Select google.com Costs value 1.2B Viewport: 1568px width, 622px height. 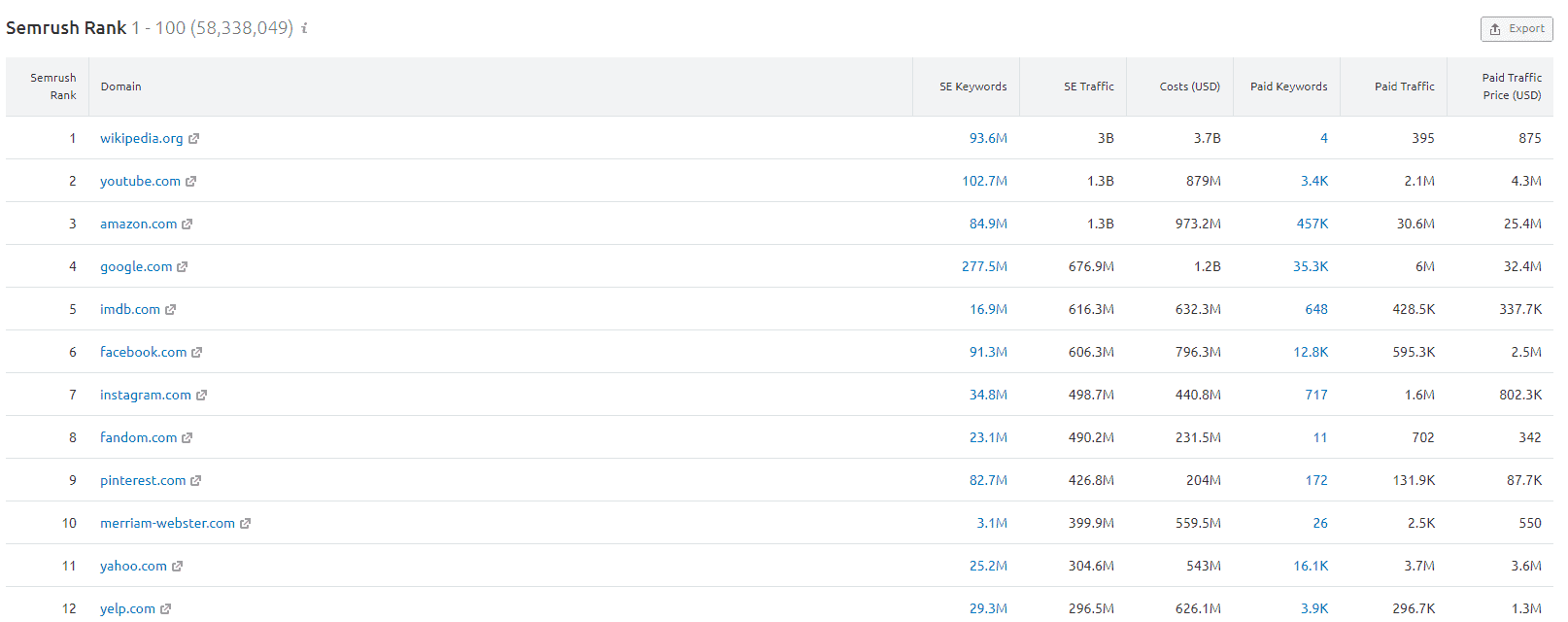point(1208,266)
